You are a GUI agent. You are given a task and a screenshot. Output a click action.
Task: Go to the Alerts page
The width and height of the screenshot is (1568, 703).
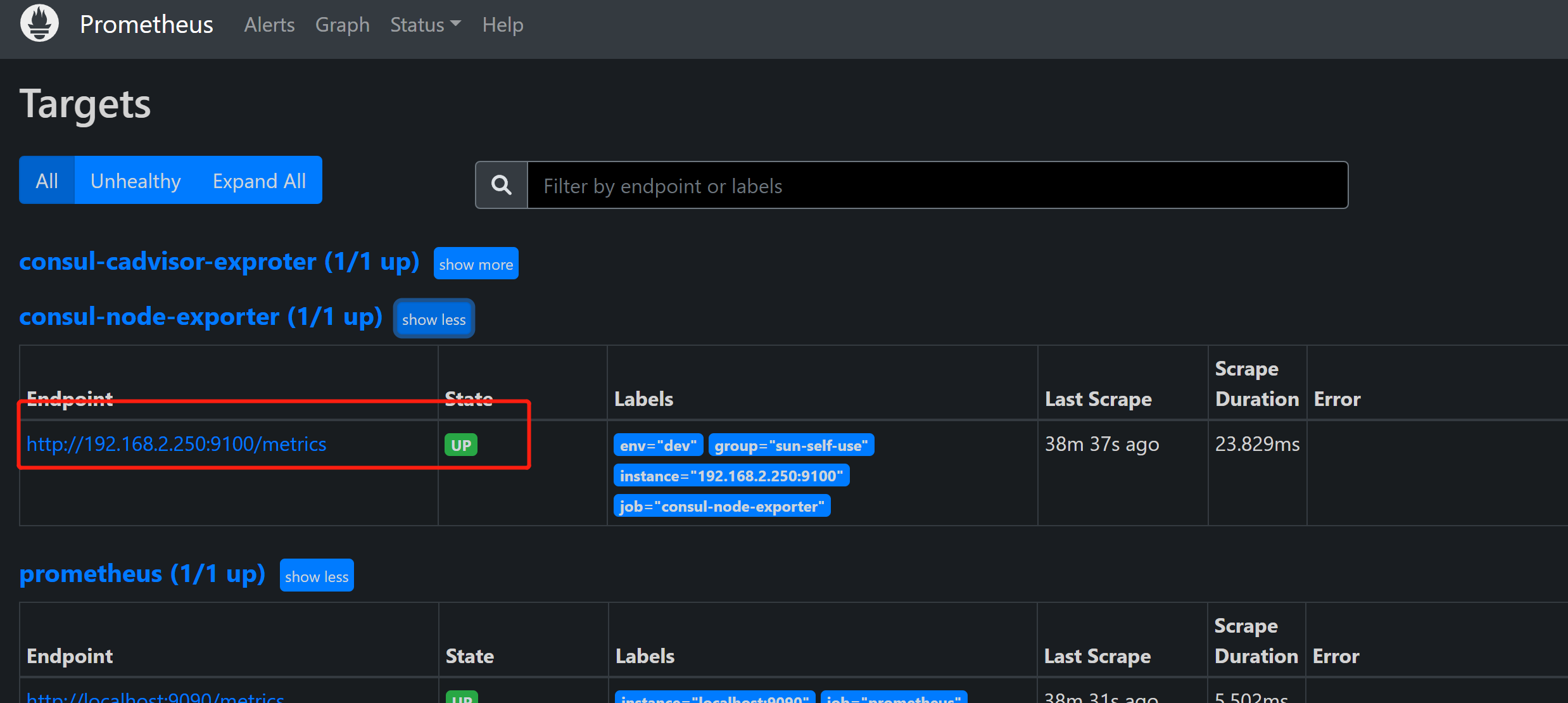click(269, 25)
